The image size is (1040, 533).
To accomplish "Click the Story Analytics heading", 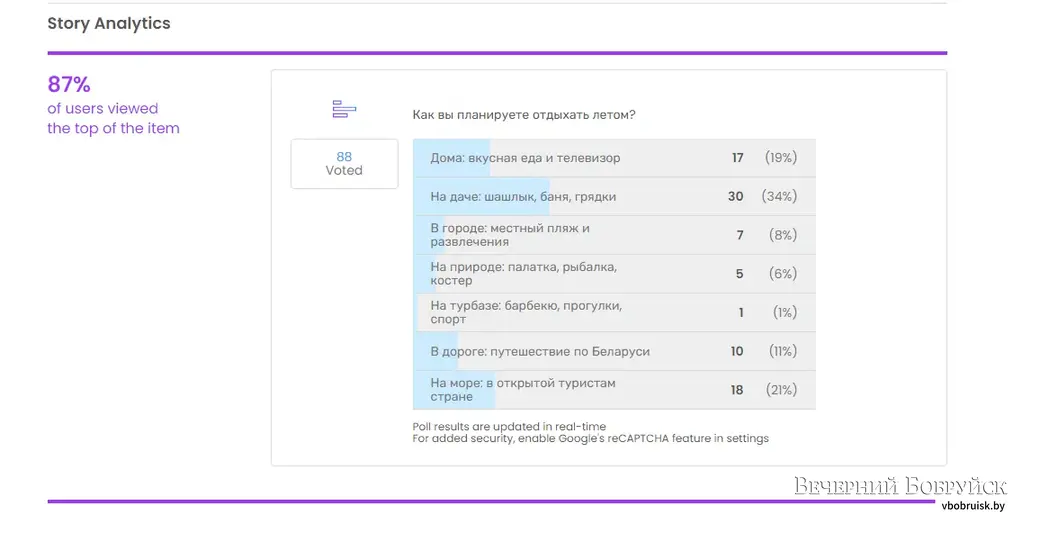I will click(109, 24).
